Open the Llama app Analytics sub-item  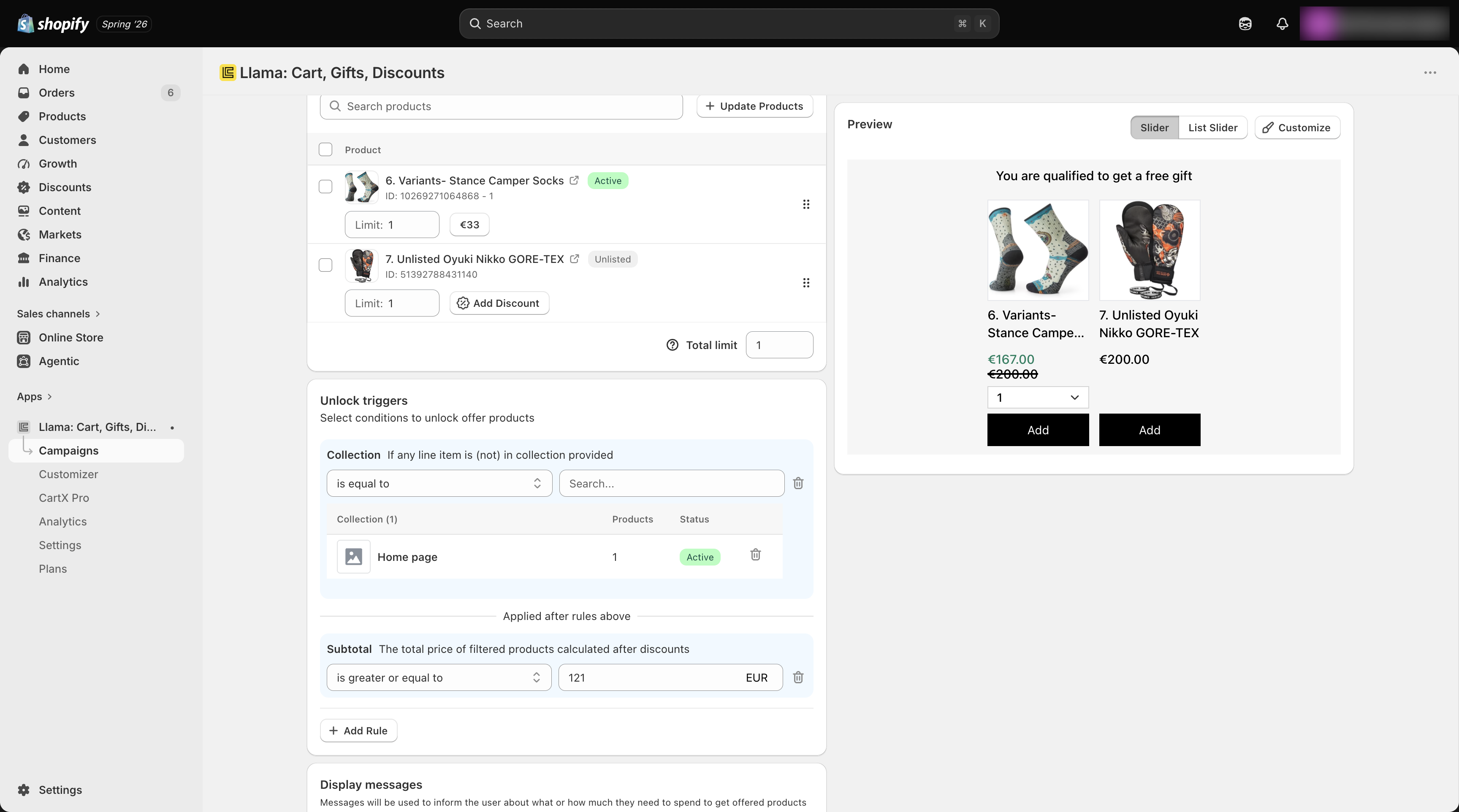click(63, 522)
